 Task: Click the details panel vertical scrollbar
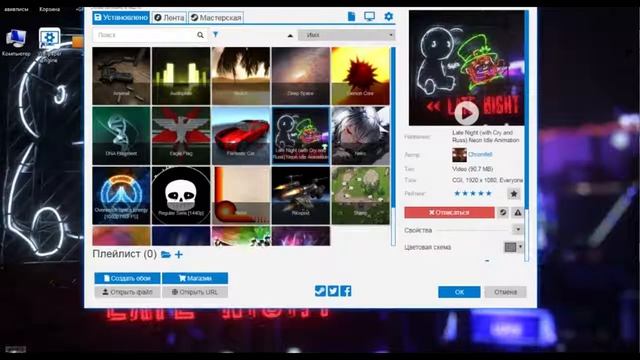527,136
